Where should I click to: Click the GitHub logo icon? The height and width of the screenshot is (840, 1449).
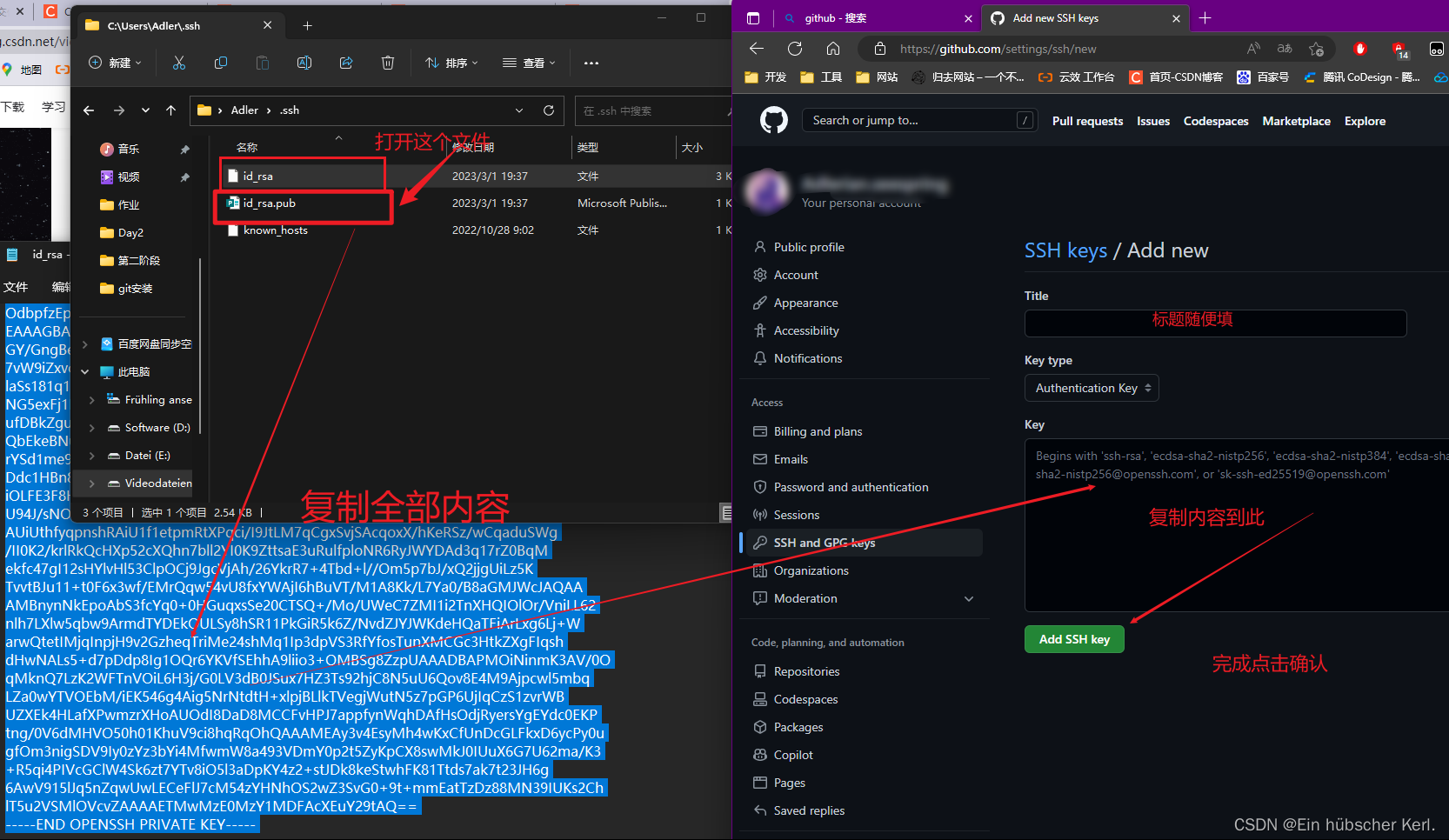tap(774, 120)
